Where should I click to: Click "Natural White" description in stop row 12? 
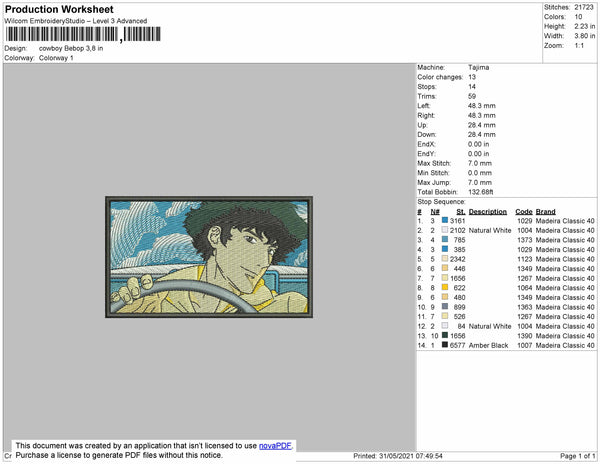(x=490, y=326)
